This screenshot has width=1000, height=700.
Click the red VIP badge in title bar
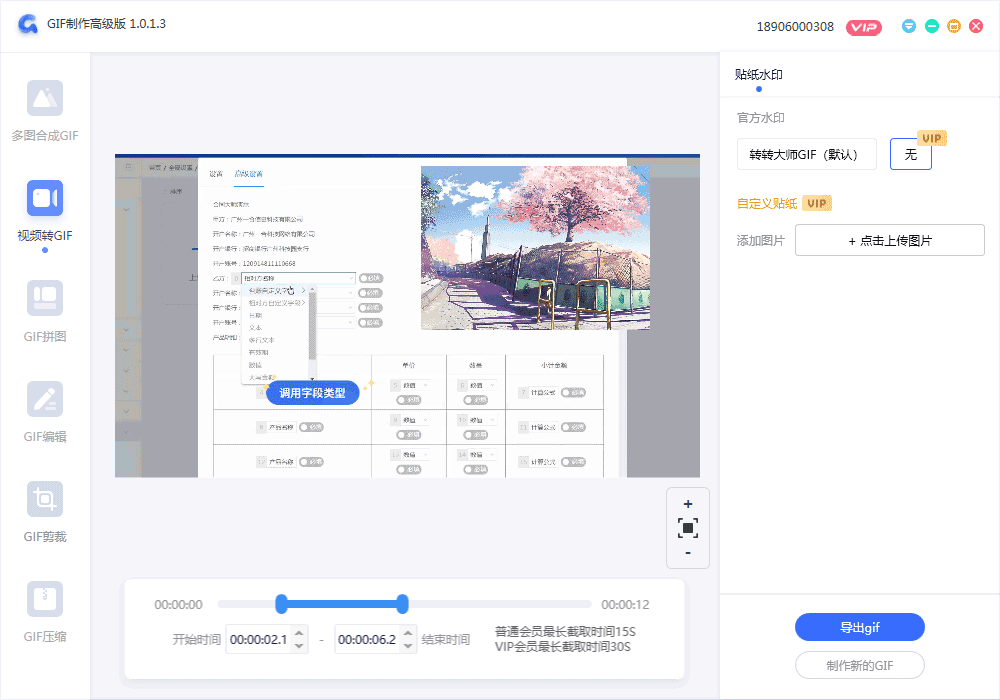[863, 27]
